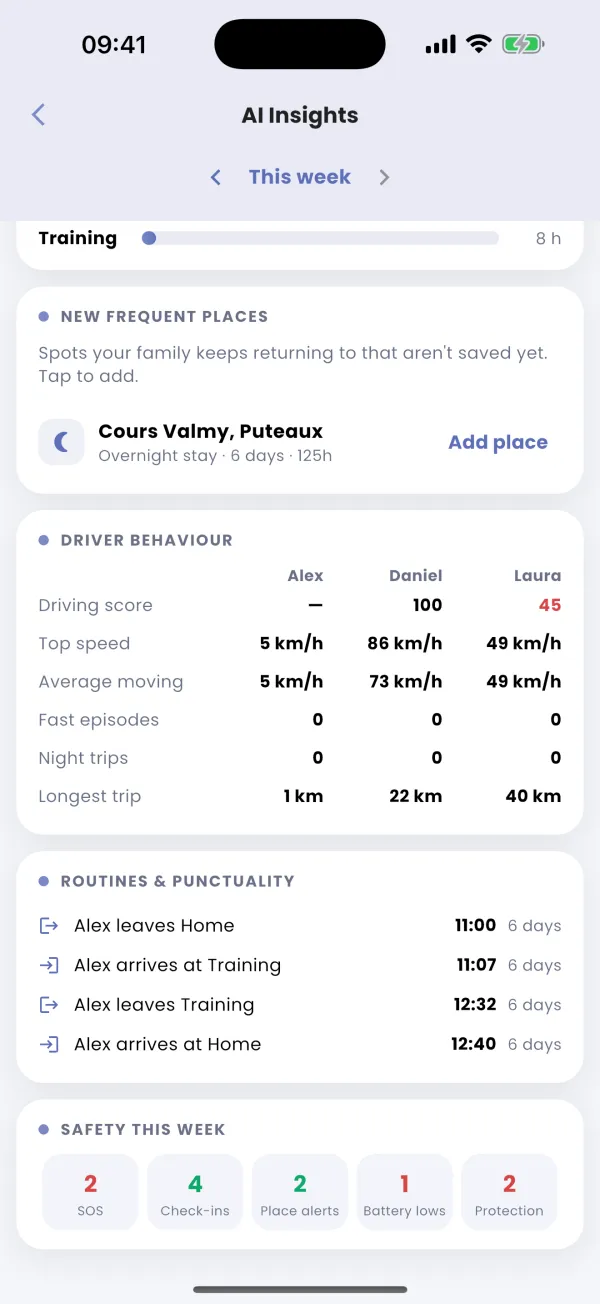Select the Daniel column header

click(x=416, y=575)
